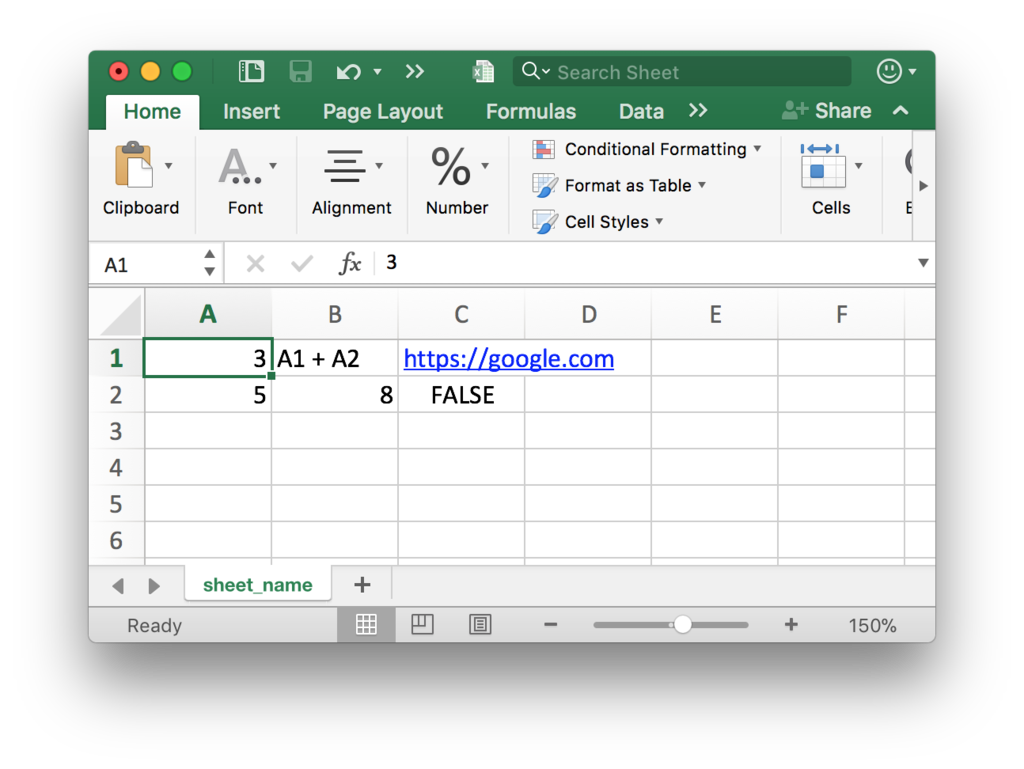The image size is (1024, 769).
Task: Open the Font group
Action: point(246,180)
